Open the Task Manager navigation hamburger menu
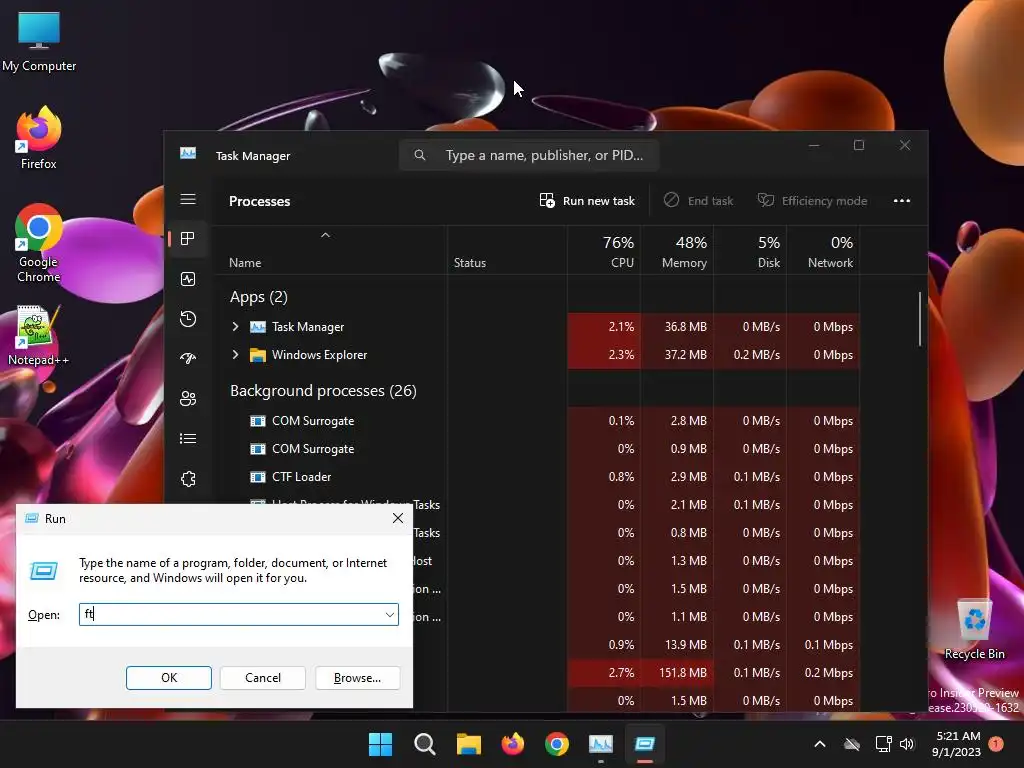Image resolution: width=1024 pixels, height=768 pixels. point(188,199)
